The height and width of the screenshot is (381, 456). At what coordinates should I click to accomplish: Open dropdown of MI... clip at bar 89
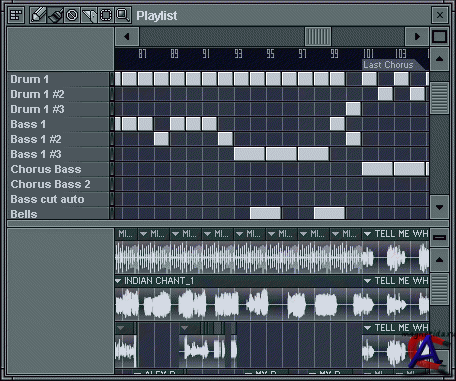coord(175,234)
